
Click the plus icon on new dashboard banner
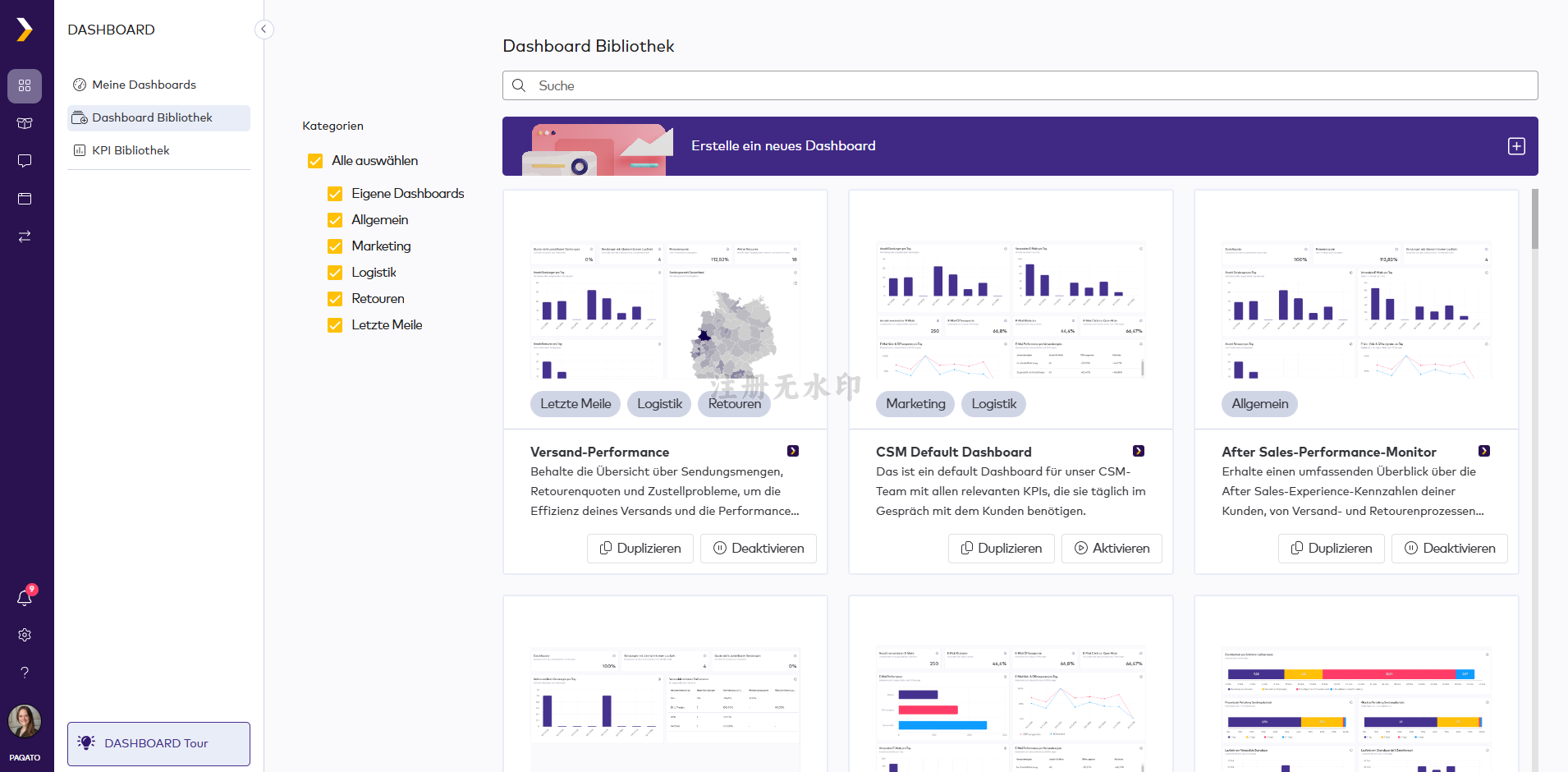pos(1516,146)
